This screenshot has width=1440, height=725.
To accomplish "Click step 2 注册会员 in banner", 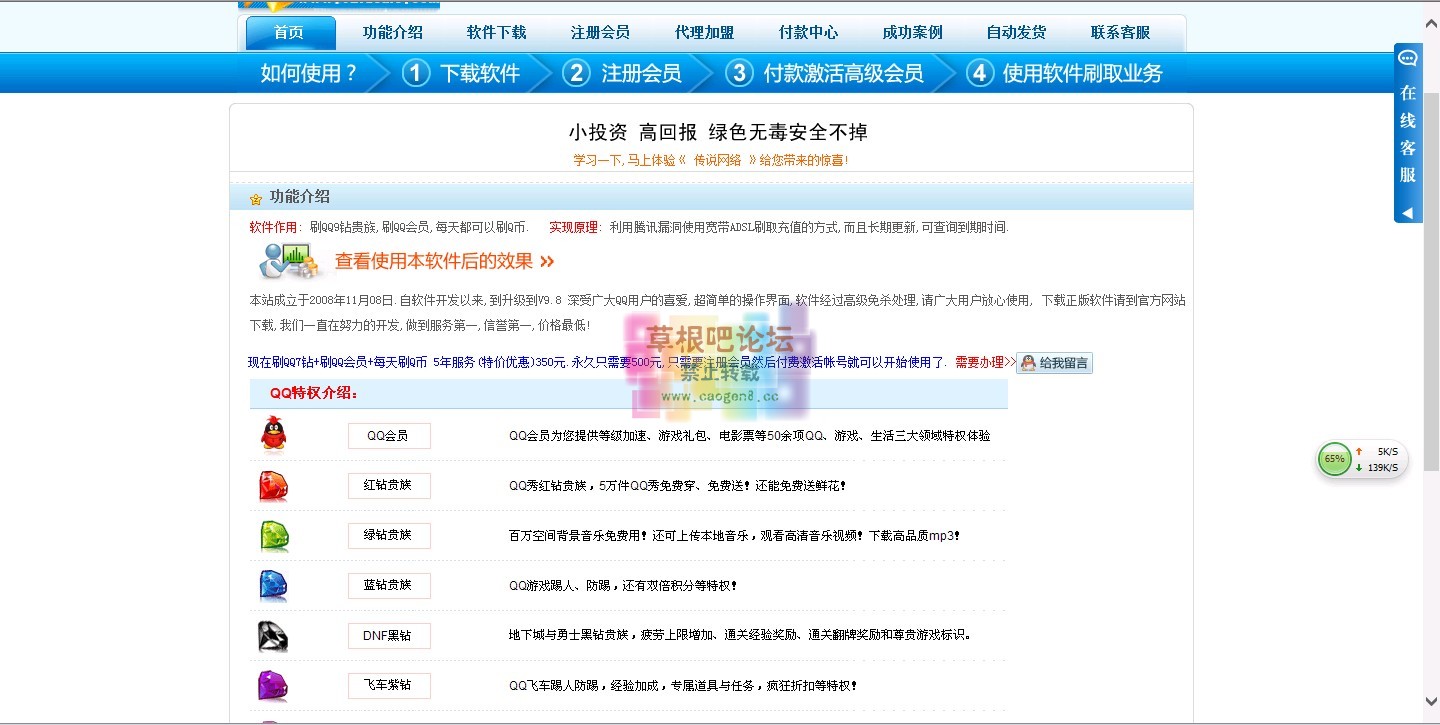I will pos(623,73).
